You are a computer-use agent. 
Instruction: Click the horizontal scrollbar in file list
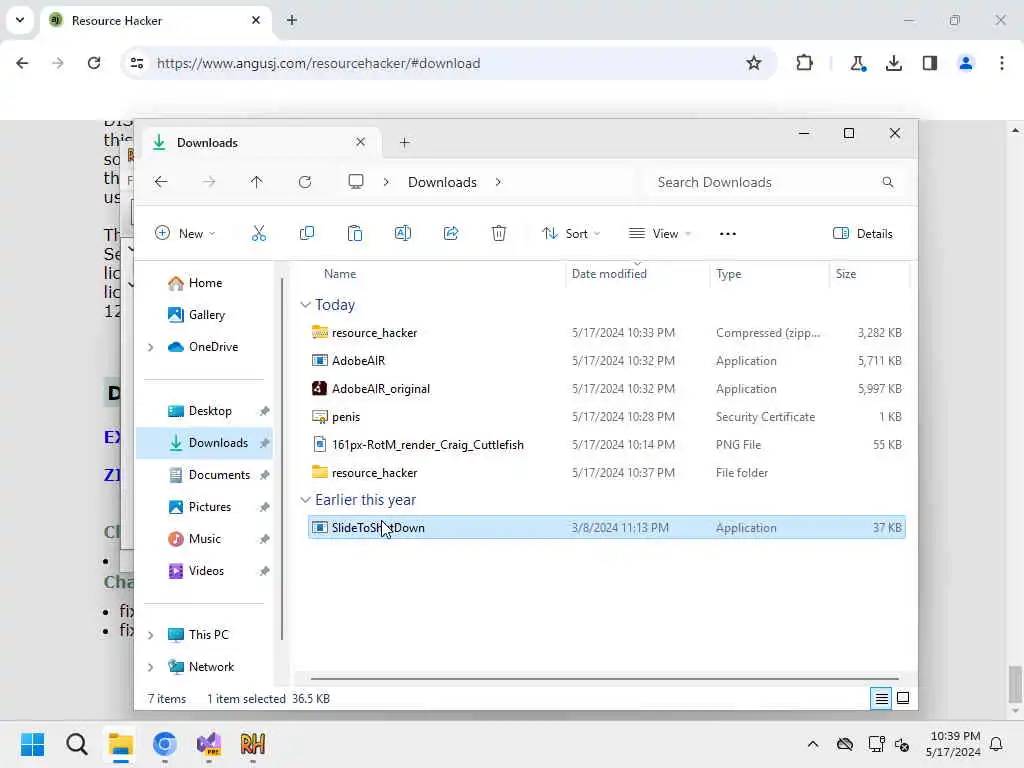point(604,678)
